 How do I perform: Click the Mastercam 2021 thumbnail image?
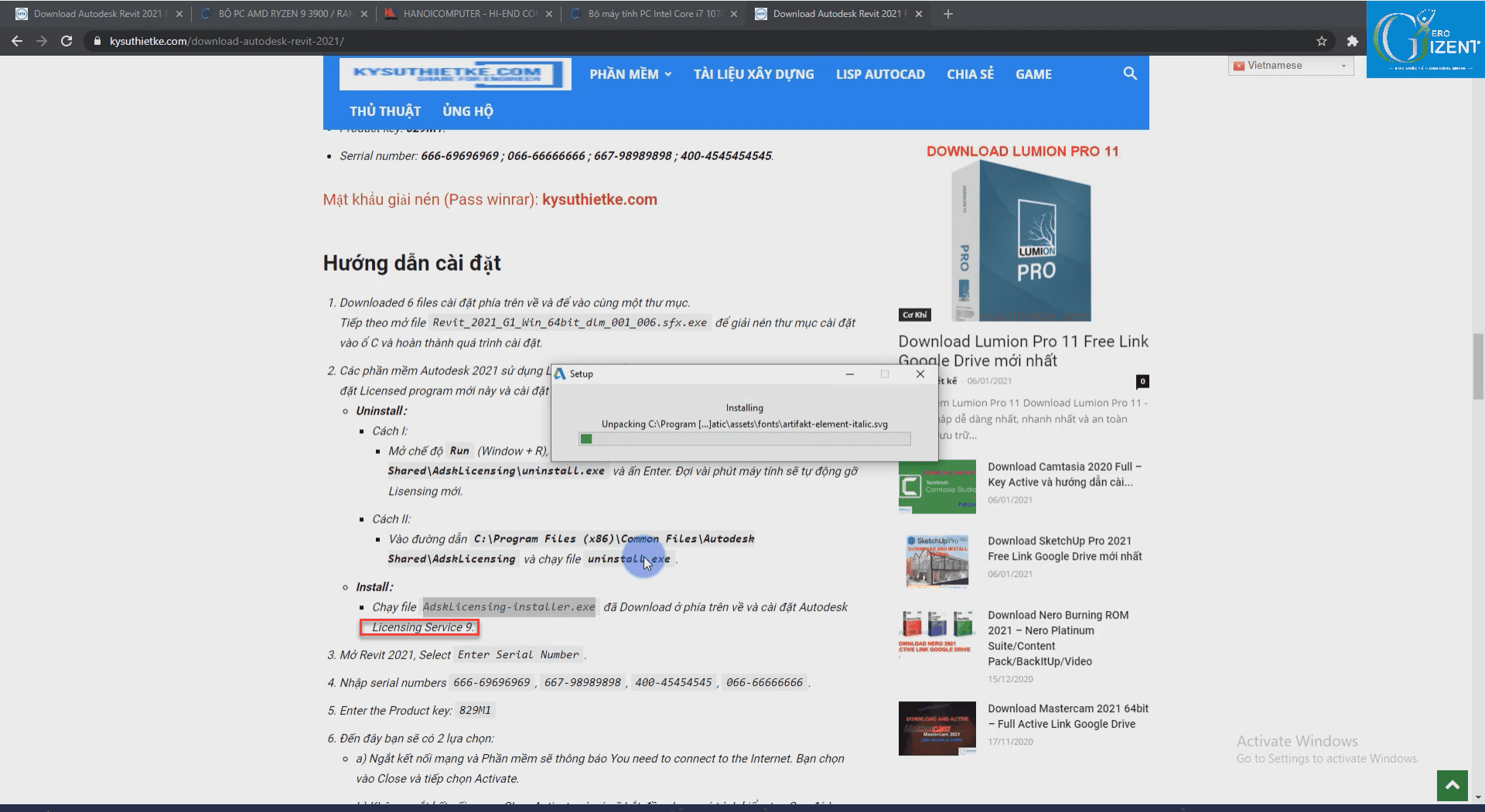[x=937, y=728]
